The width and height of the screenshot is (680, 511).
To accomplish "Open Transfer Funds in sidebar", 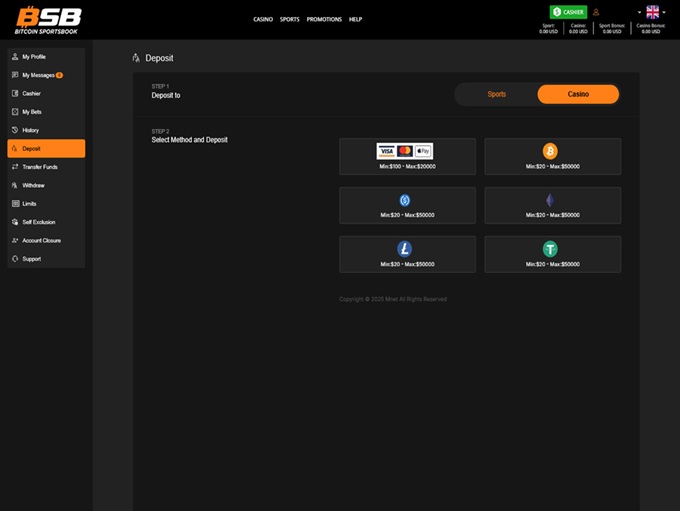I will (40, 167).
